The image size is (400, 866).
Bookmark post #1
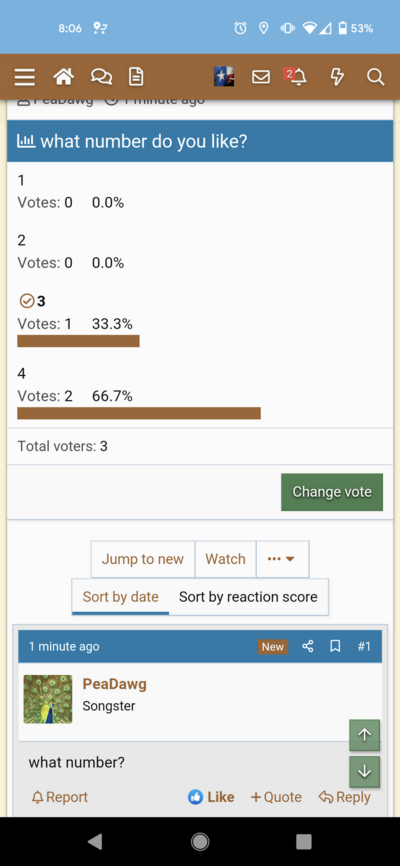[335, 646]
